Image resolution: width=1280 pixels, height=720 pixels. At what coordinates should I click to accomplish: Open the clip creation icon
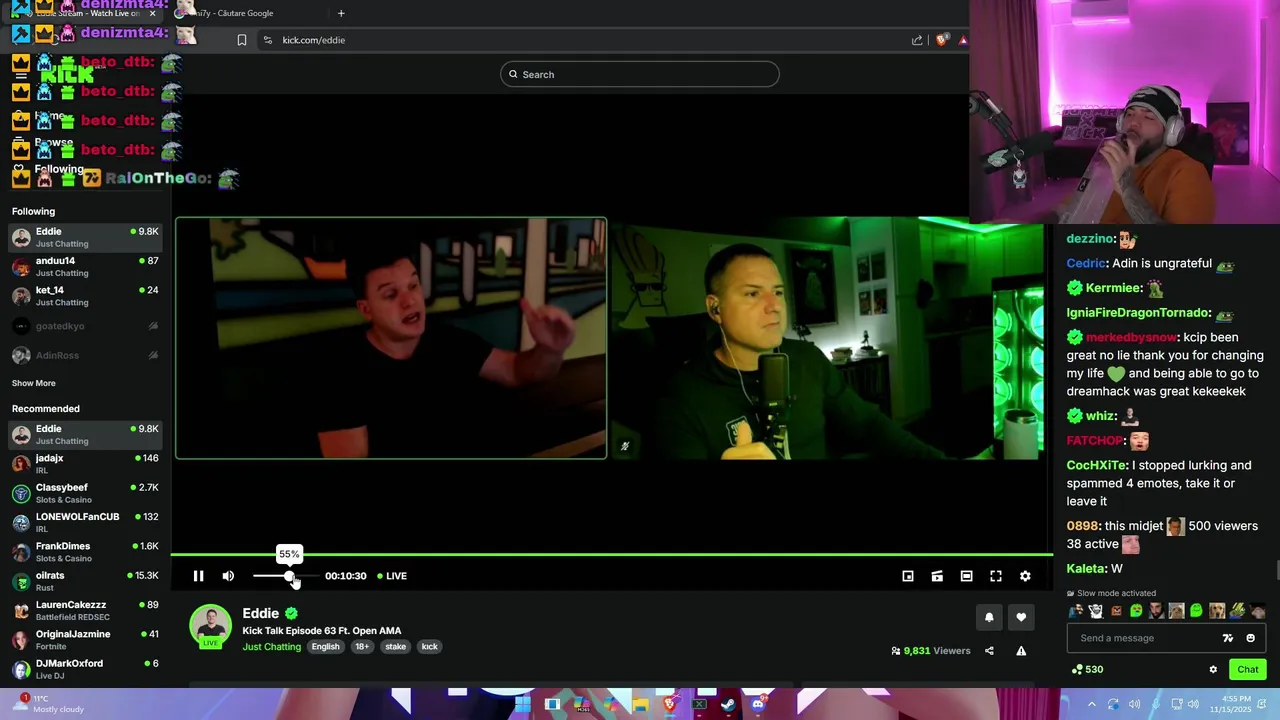point(937,576)
